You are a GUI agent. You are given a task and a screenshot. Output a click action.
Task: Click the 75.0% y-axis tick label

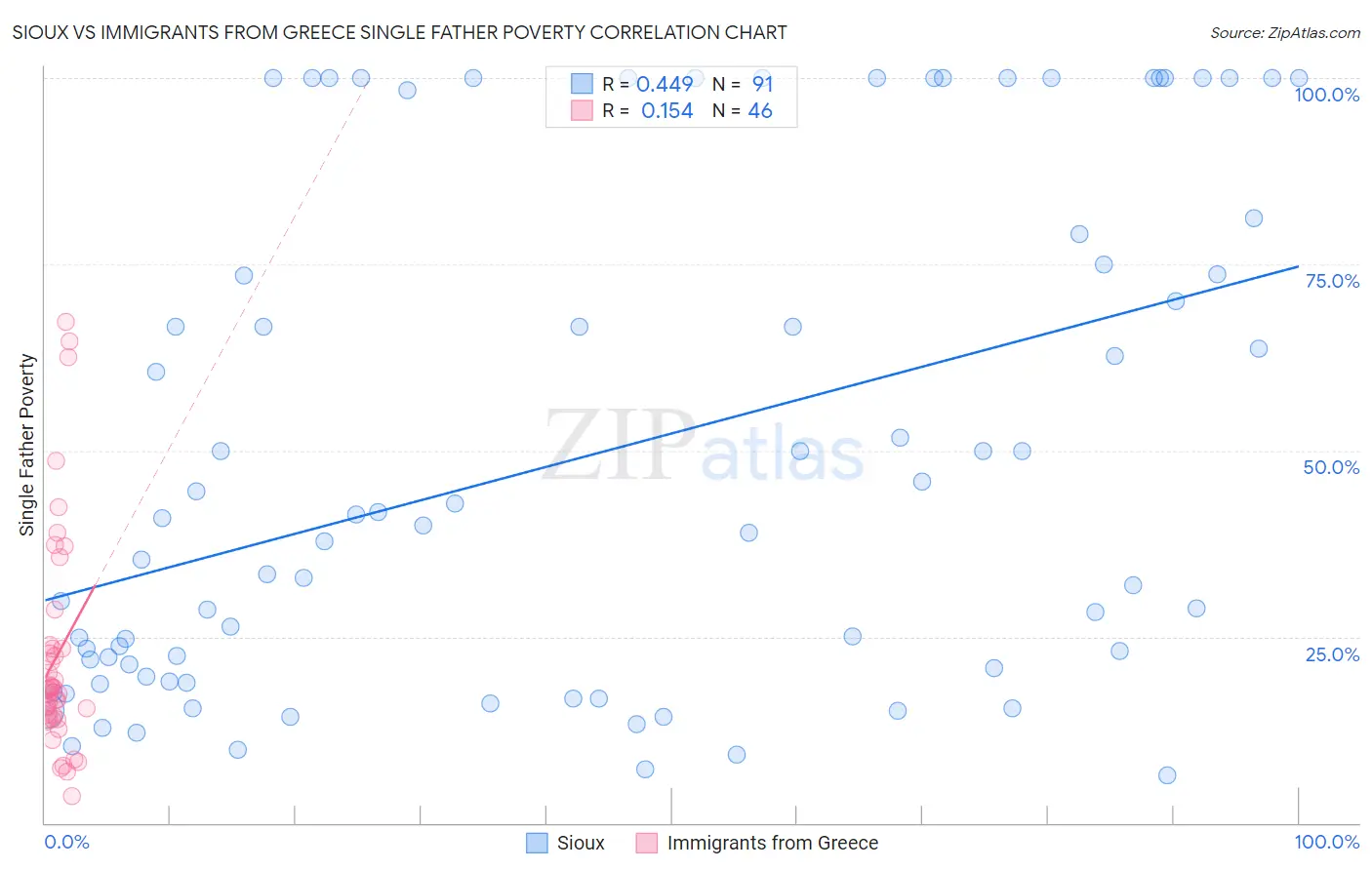coord(1332,281)
